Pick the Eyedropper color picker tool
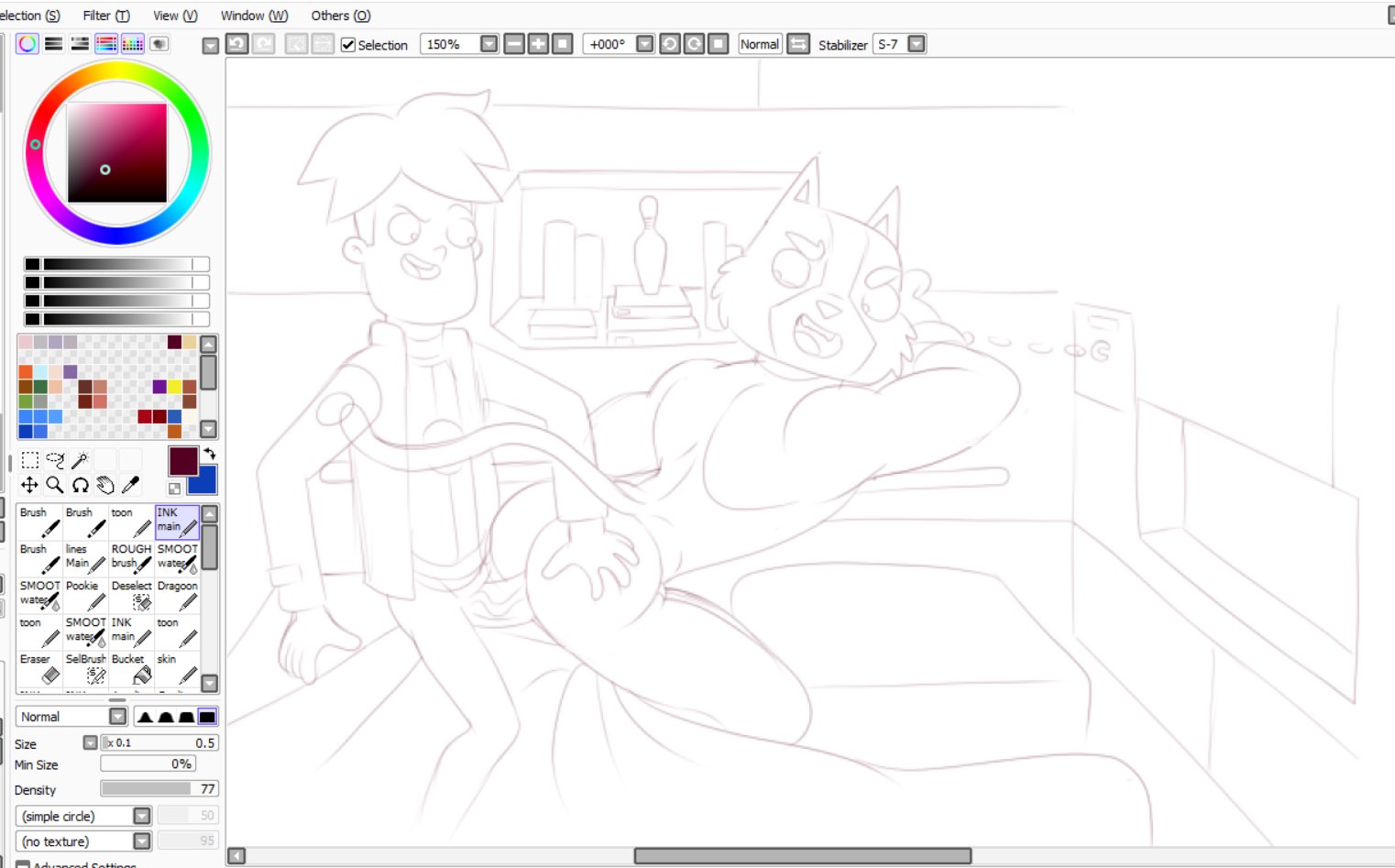1395x868 pixels. 130,485
